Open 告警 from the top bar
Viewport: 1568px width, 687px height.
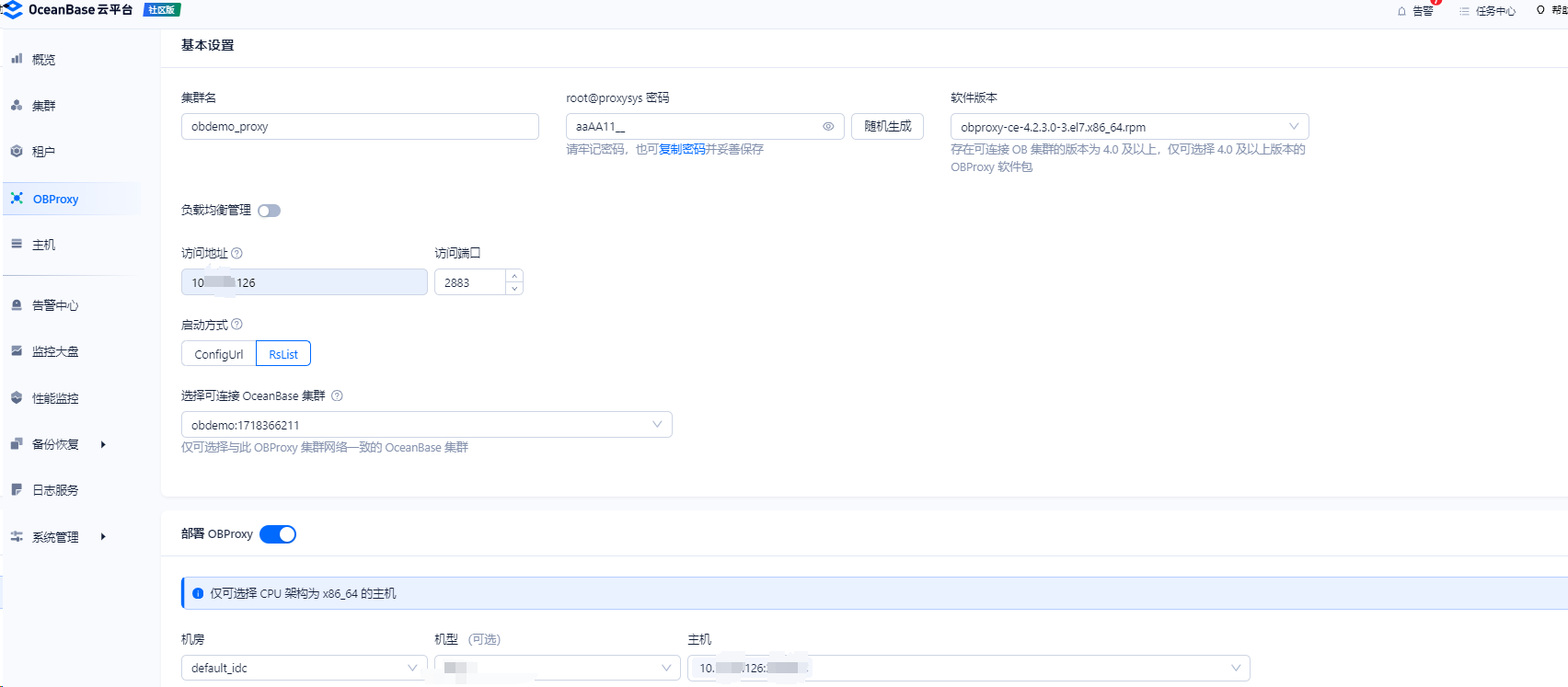coord(1423,11)
